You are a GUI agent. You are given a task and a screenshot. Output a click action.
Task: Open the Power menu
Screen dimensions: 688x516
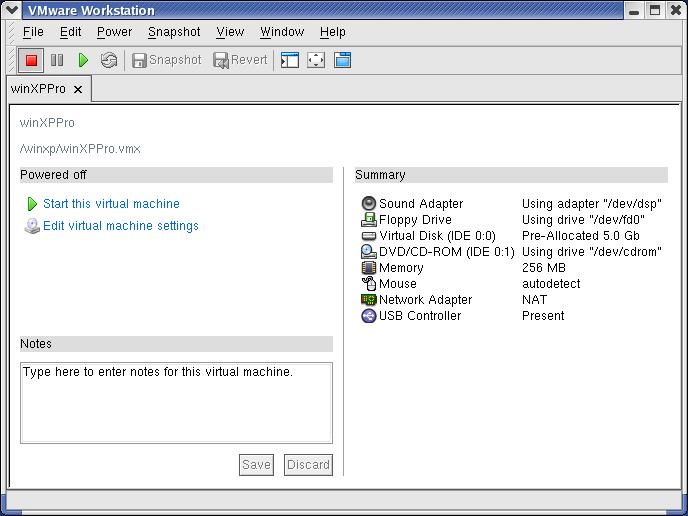(114, 32)
